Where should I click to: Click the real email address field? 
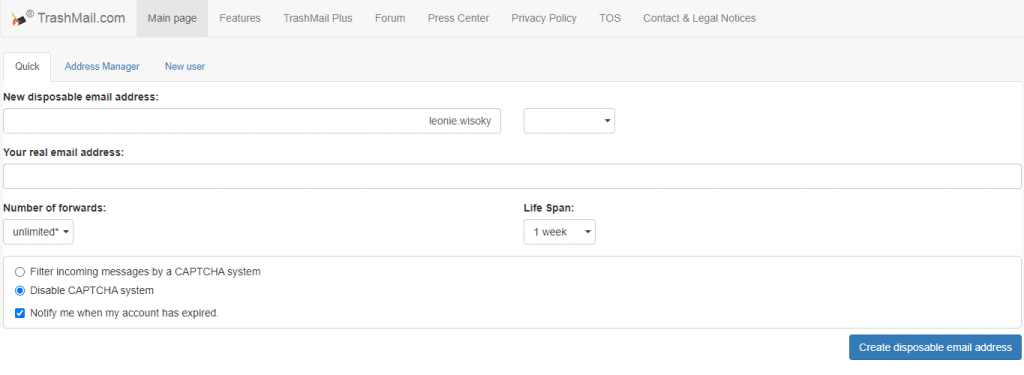pos(512,176)
